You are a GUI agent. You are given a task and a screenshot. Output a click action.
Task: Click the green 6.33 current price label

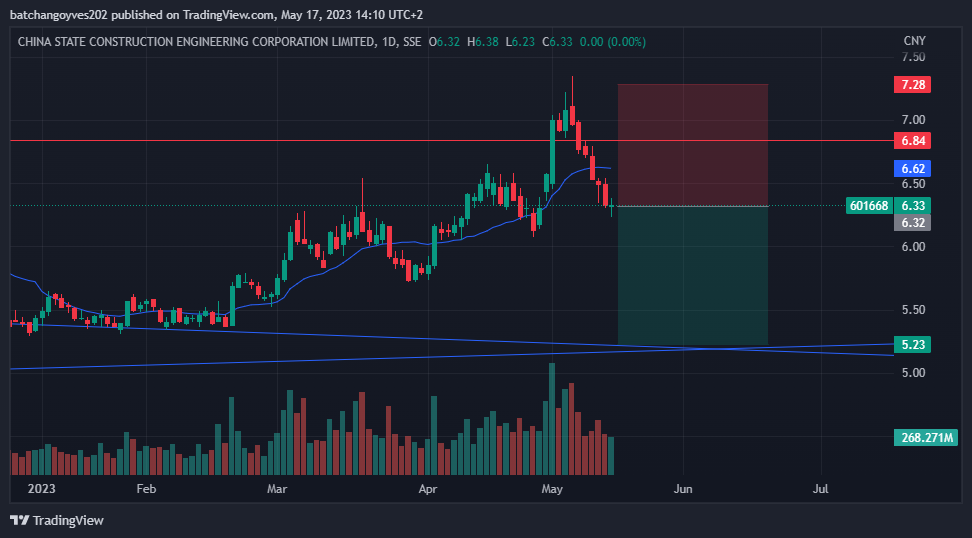tap(912, 206)
